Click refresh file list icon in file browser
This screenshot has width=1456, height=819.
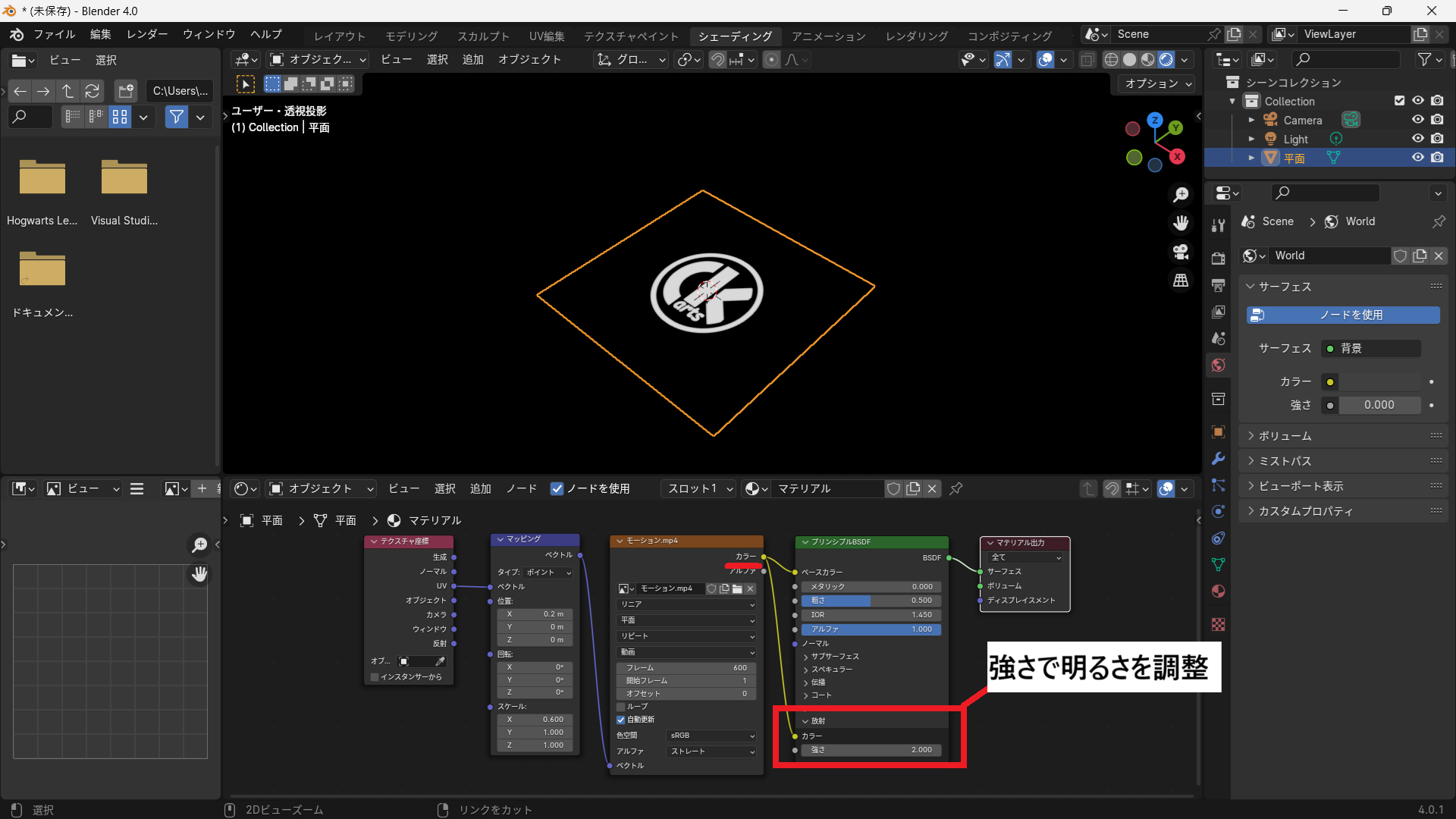tap(93, 91)
